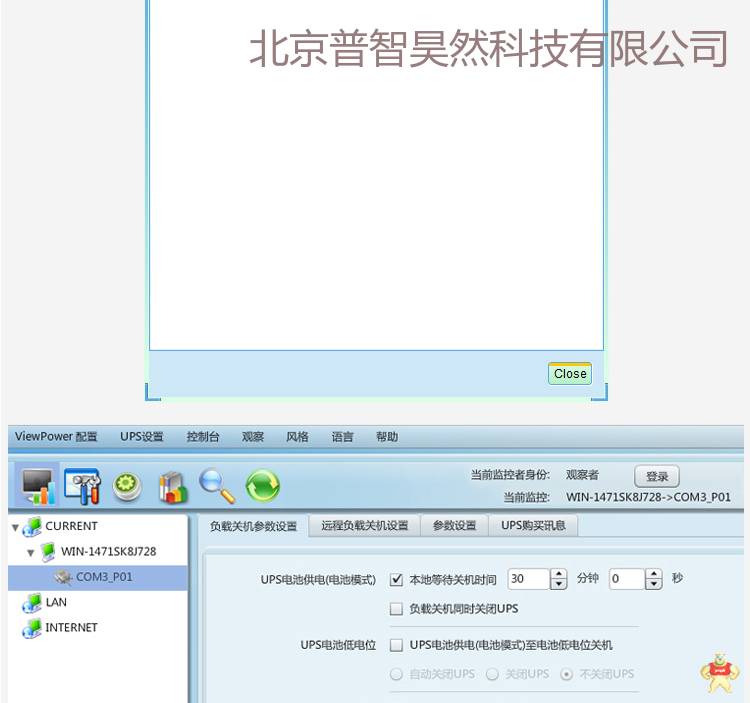This screenshot has width=750, height=703.
Task: Select the LAN tree row
Action: (x=98, y=603)
